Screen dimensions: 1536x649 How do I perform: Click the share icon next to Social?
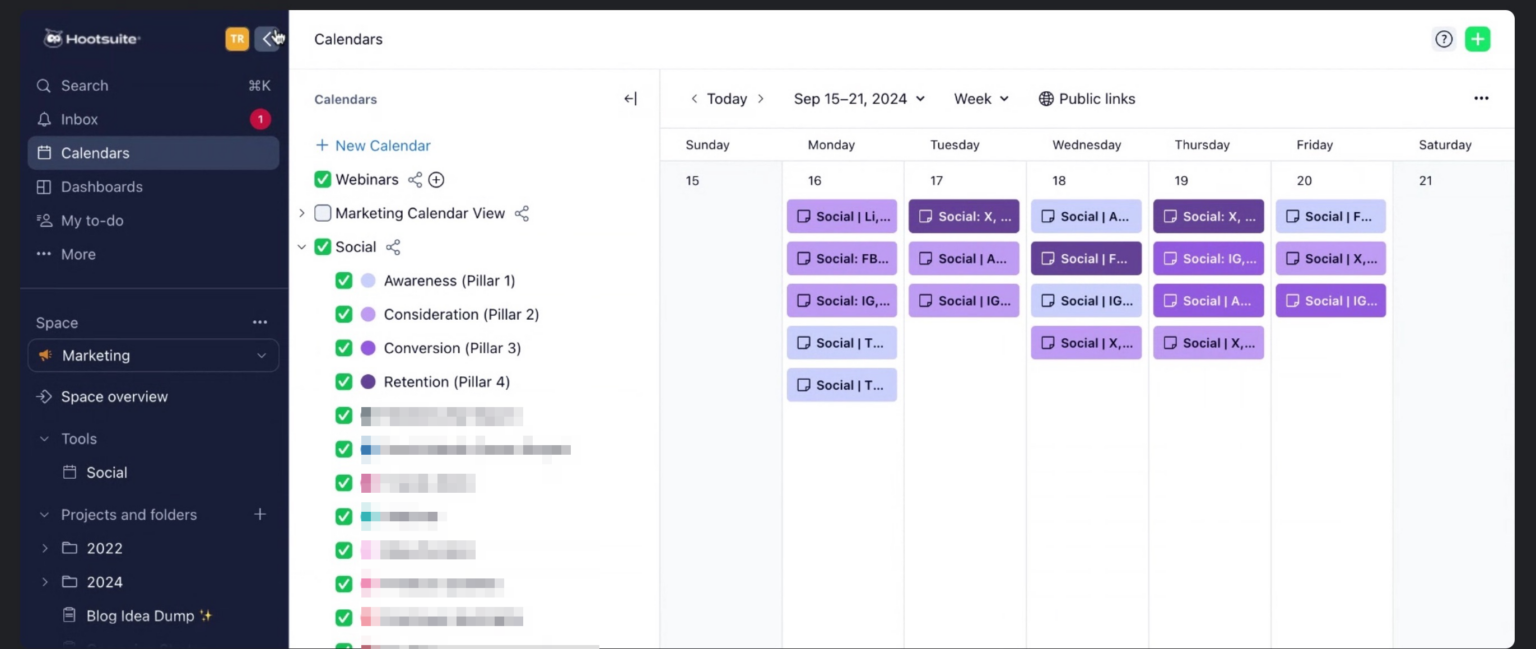[x=392, y=247]
